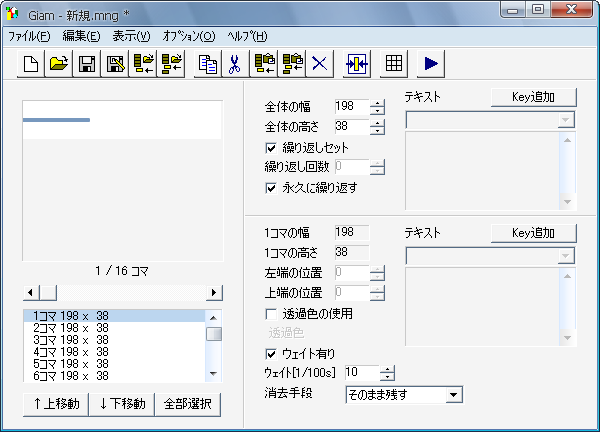Click the frame list scrollbar thumb
The image size is (600, 432).
[214, 334]
